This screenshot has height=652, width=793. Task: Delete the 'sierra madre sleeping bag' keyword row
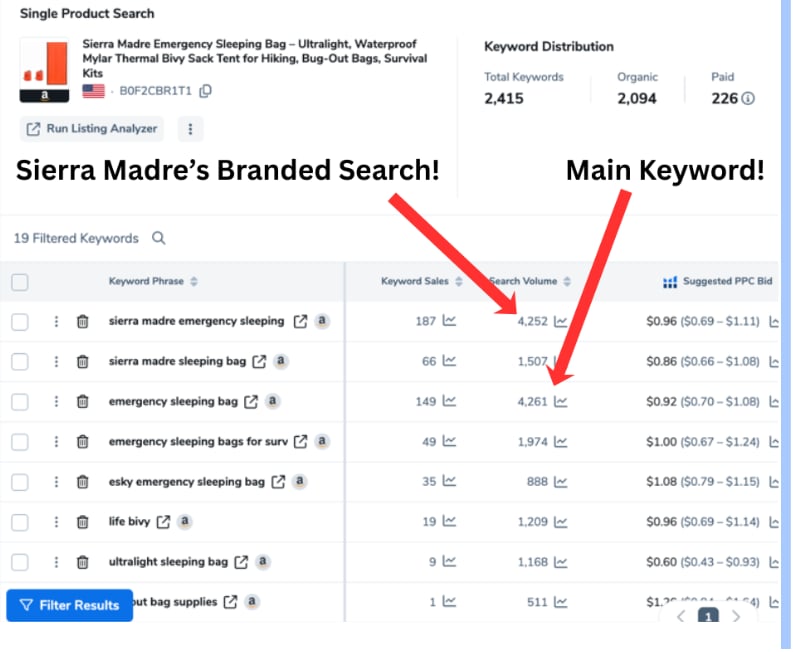(x=83, y=362)
